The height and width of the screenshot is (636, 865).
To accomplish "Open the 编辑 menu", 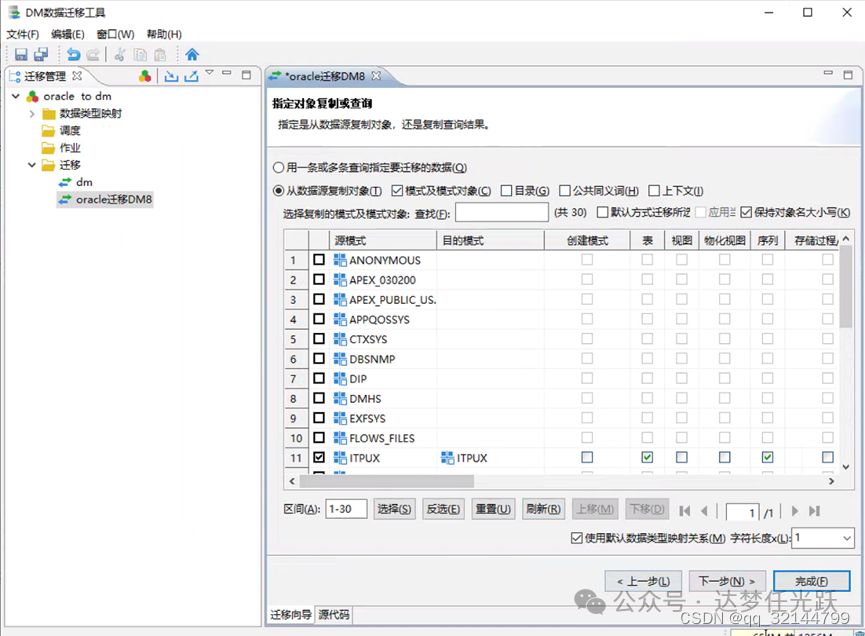I will coord(67,34).
